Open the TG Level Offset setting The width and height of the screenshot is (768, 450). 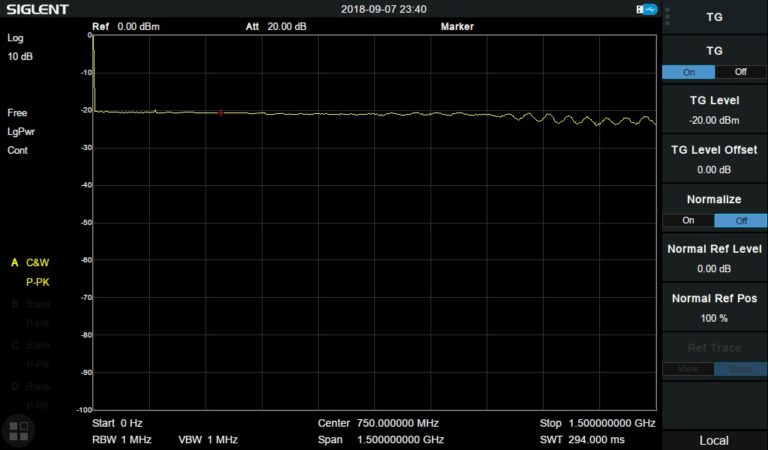[x=714, y=159]
